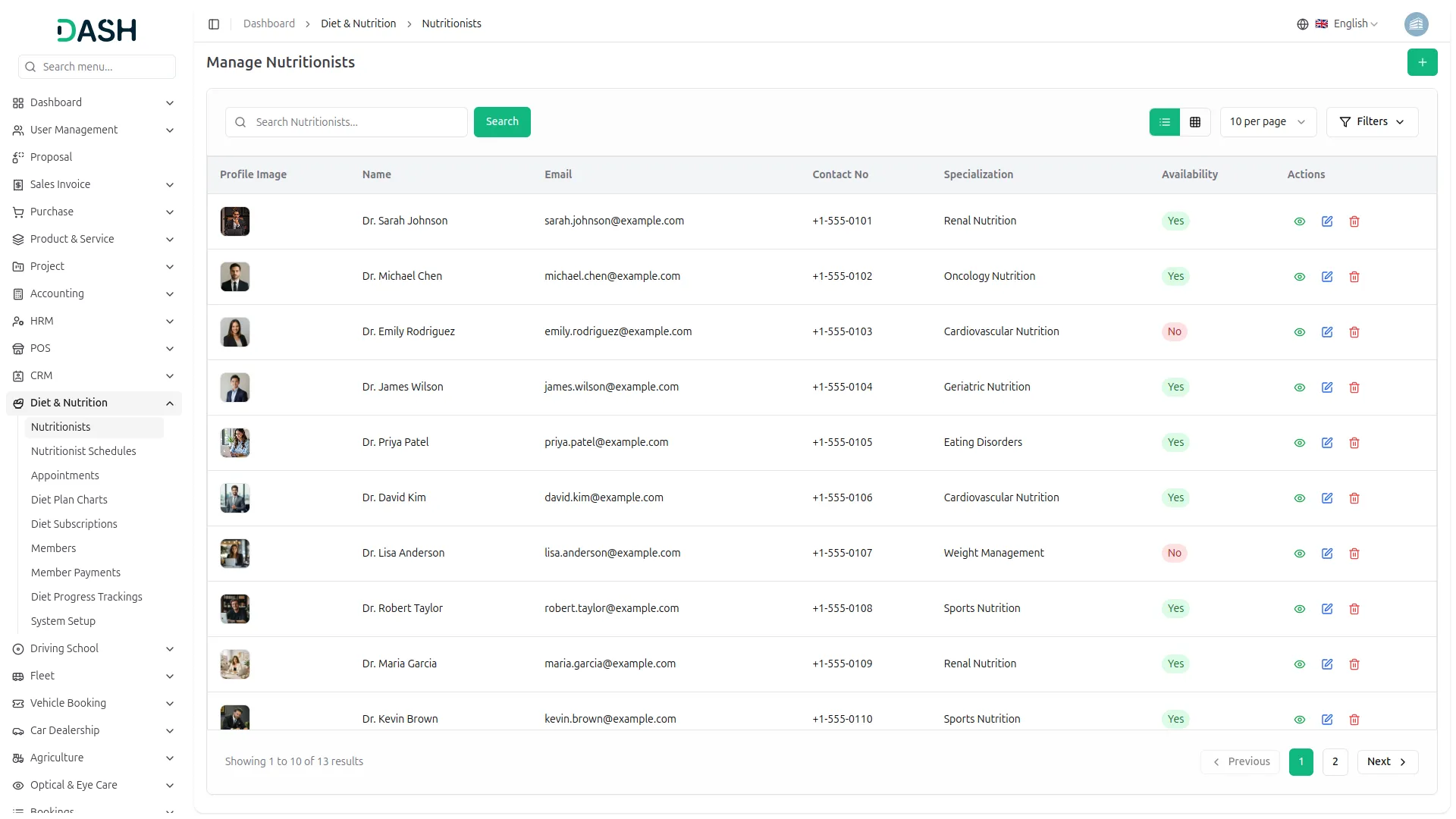Expand the Filters dropdown
Viewport: 1456px width, 819px height.
(x=1372, y=122)
